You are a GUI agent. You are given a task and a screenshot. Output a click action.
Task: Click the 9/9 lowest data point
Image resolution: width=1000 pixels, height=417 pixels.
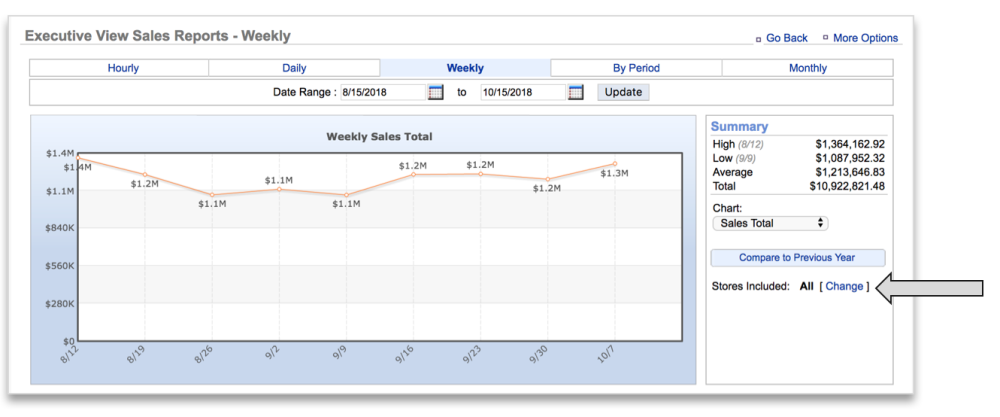(x=346, y=195)
